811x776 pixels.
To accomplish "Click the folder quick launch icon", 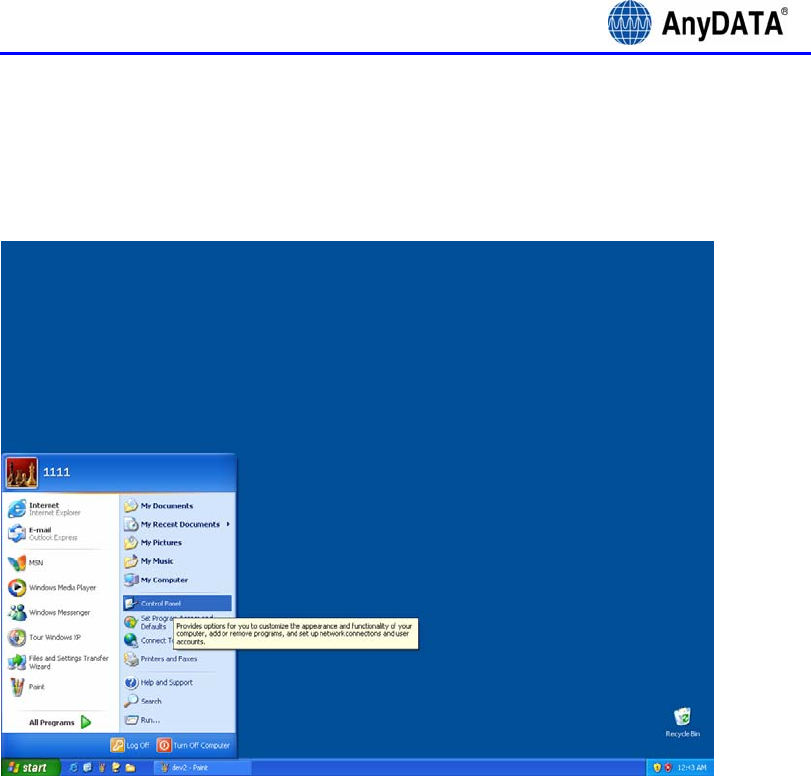I will pos(130,768).
